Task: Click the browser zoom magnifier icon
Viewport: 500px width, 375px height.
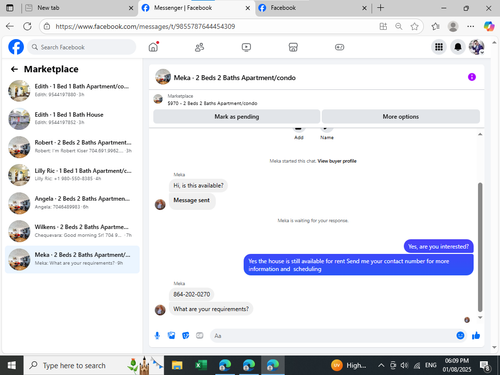Action: 399,26
